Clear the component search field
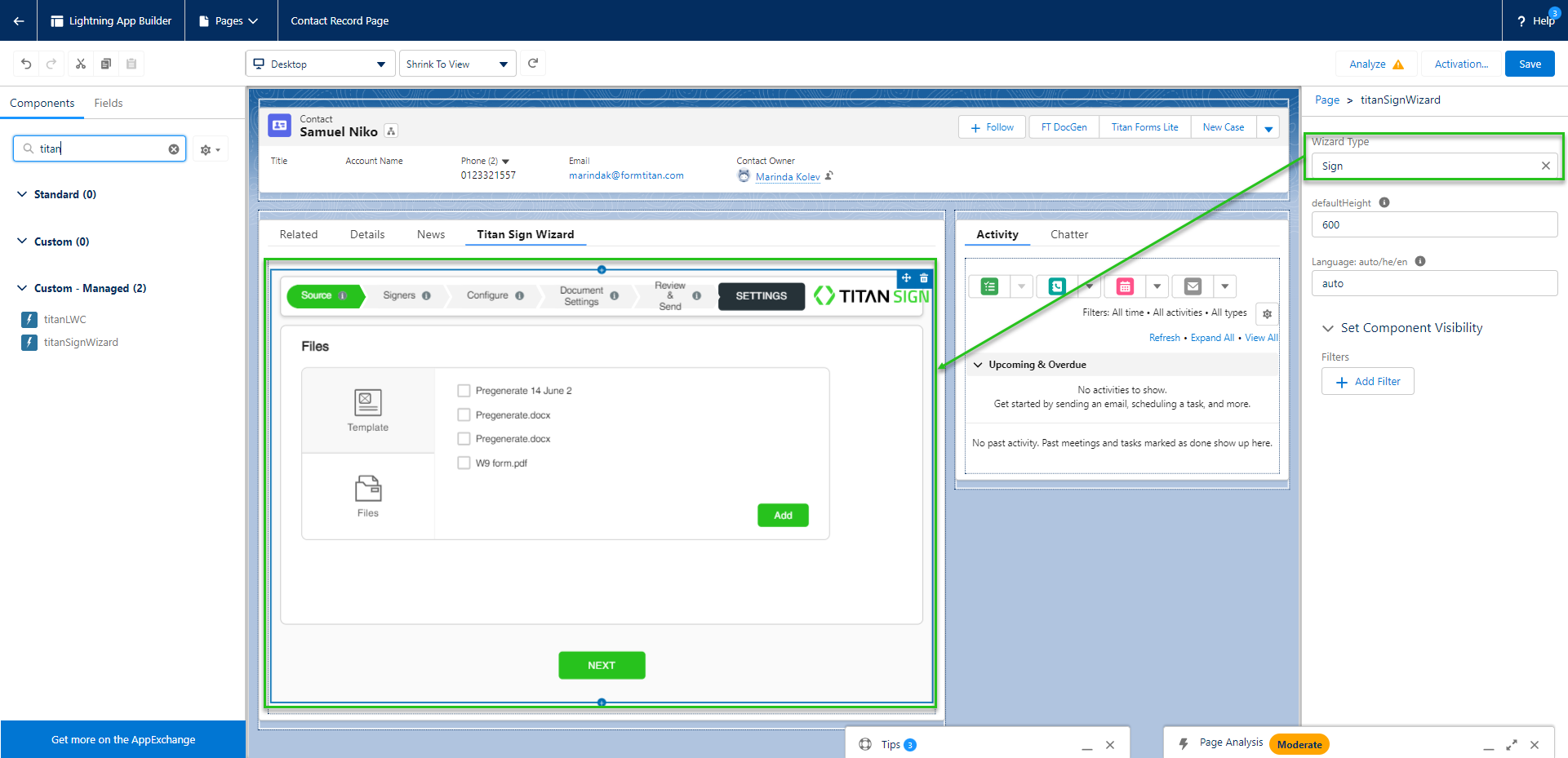 coord(174,149)
